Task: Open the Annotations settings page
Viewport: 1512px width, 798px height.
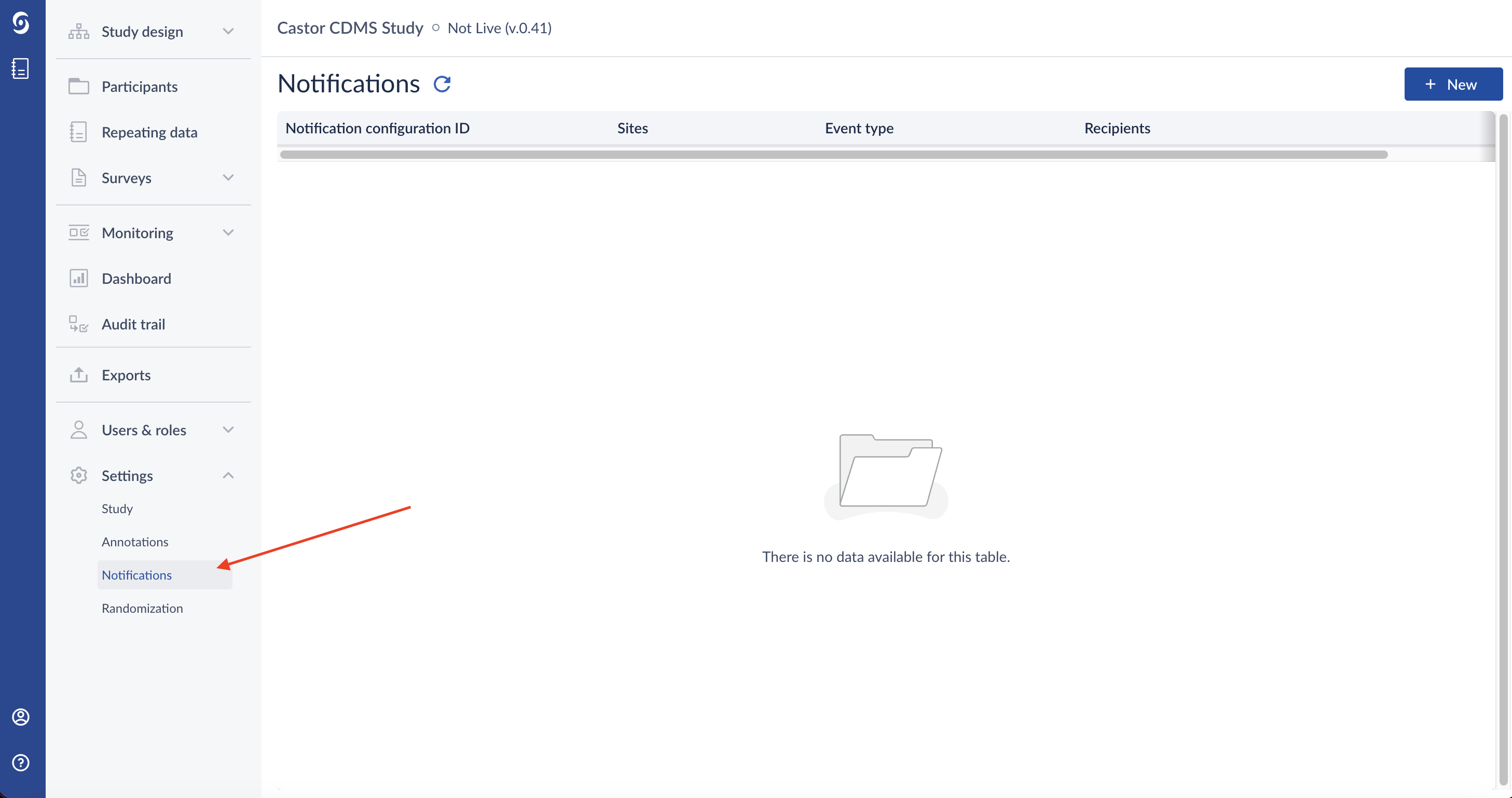Action: coord(135,542)
